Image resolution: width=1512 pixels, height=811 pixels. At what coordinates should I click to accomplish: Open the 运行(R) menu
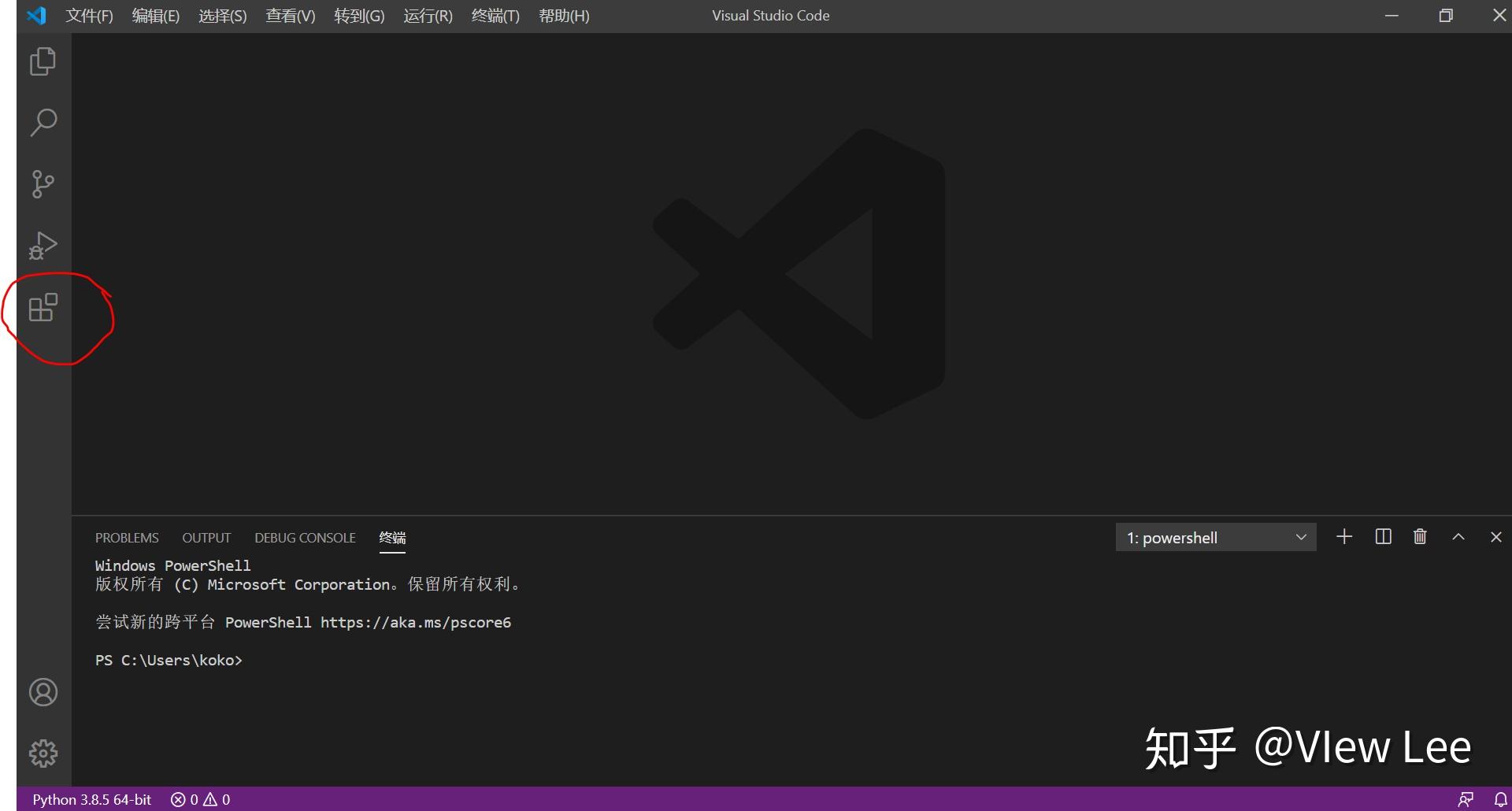427,15
